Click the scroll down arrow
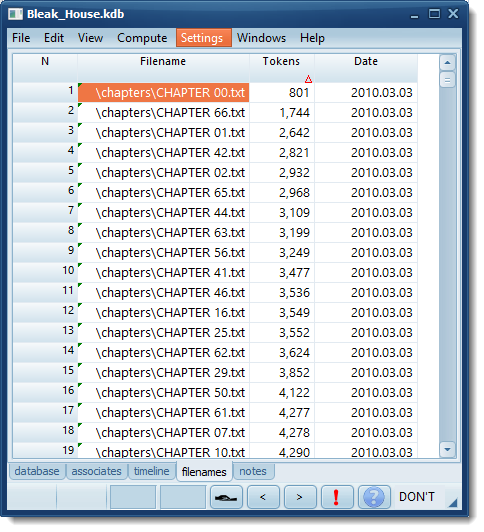This screenshot has height=532, width=484. [x=447, y=450]
